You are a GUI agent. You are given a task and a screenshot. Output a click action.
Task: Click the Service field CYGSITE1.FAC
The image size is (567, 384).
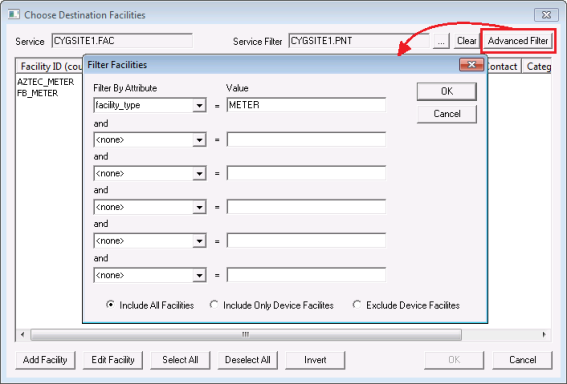(122, 40)
